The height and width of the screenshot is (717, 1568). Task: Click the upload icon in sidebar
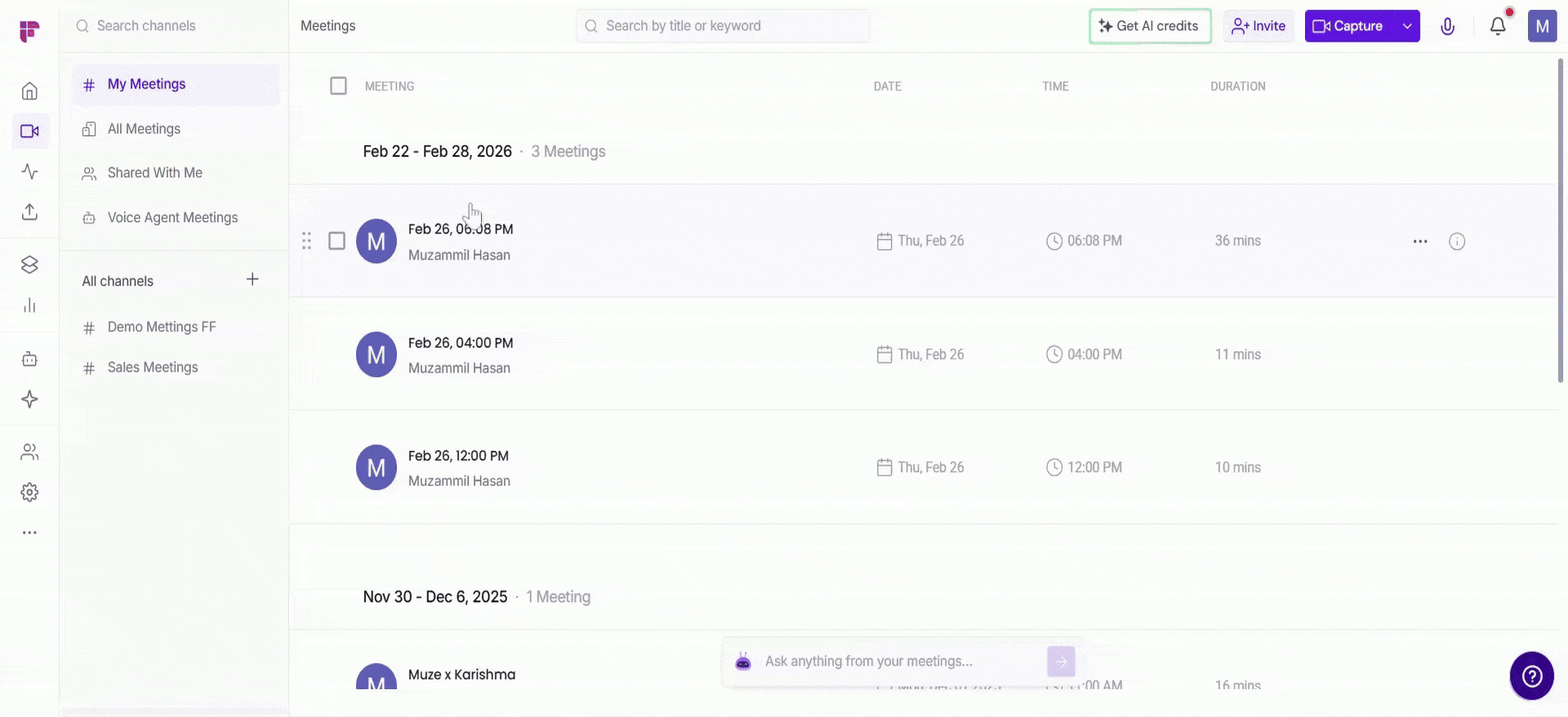point(29,212)
